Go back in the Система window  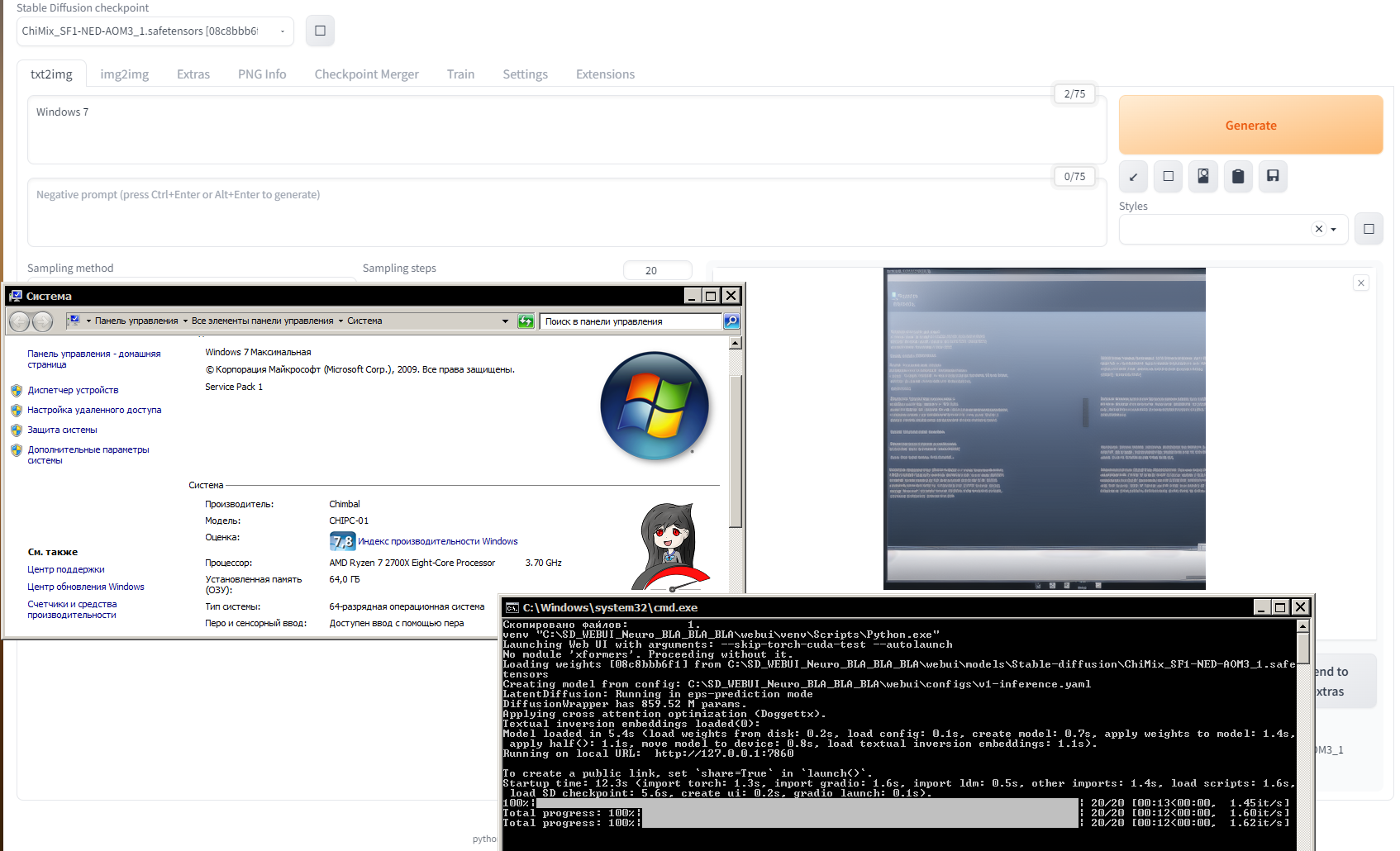[x=20, y=321]
